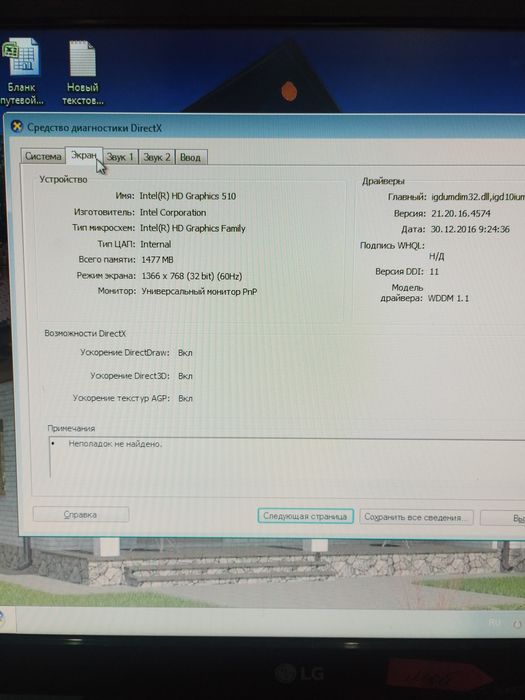The height and width of the screenshot is (700, 525).
Task: Switch to the Система tab
Action: [x=43, y=156]
